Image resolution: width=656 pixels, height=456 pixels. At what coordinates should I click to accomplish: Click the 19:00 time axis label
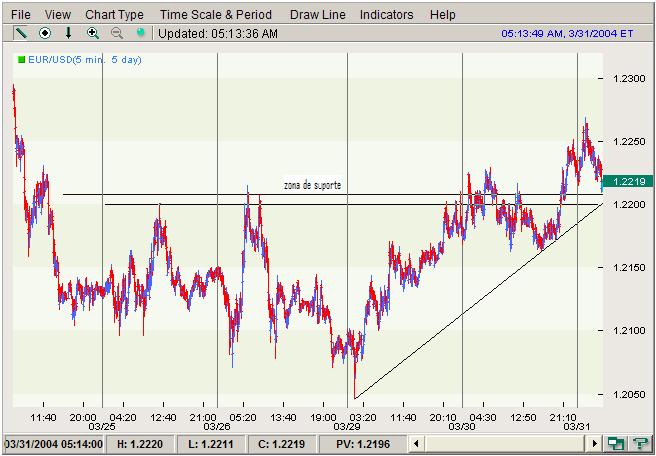coord(323,417)
